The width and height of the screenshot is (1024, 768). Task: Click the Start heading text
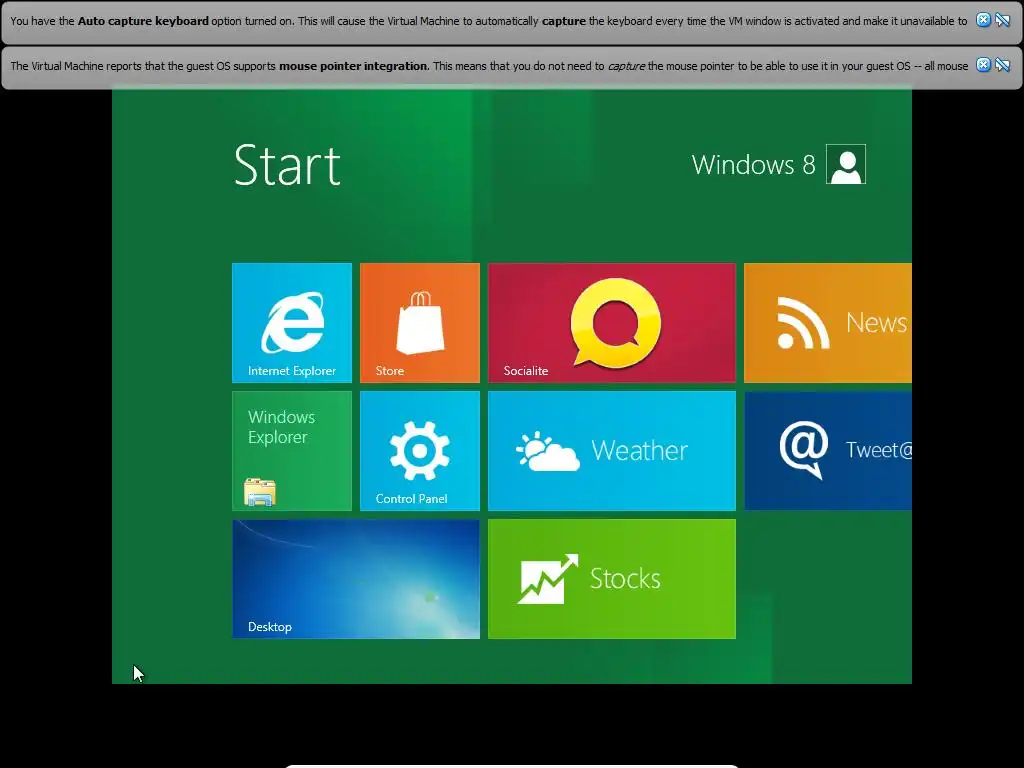[287, 165]
